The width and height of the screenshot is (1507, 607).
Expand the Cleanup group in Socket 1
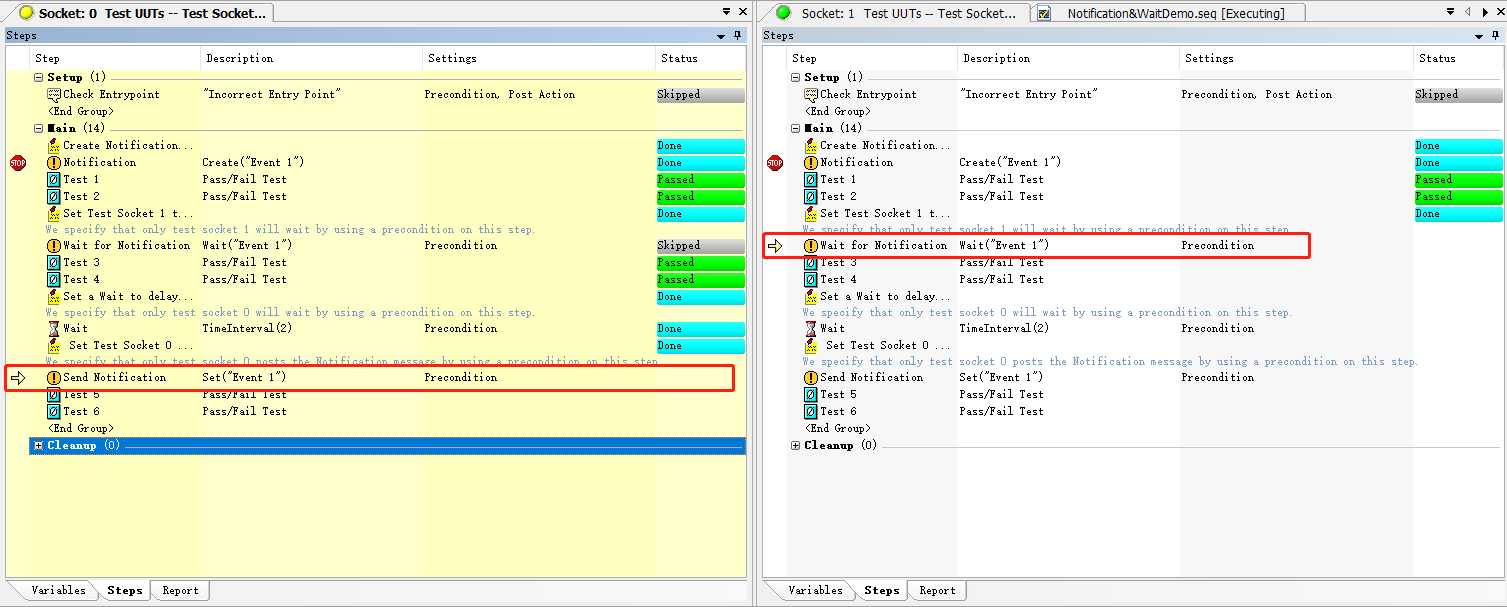[x=796, y=445]
